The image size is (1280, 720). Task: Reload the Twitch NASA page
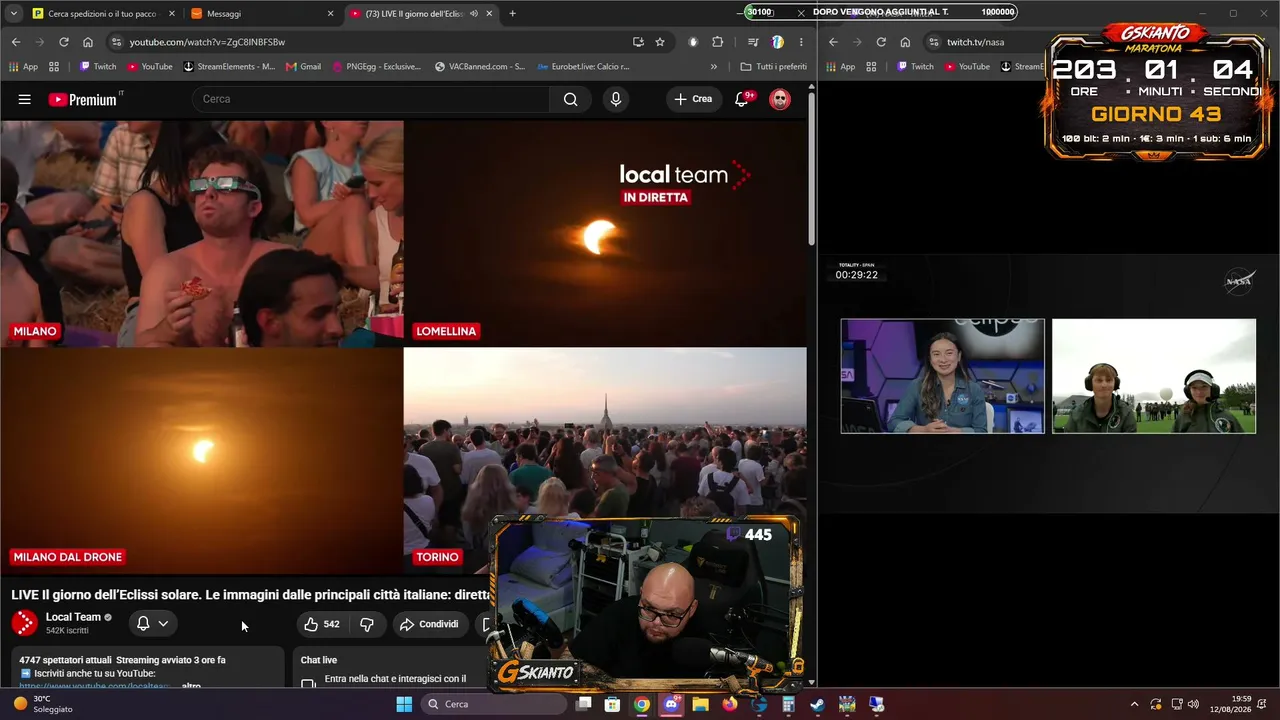click(881, 42)
